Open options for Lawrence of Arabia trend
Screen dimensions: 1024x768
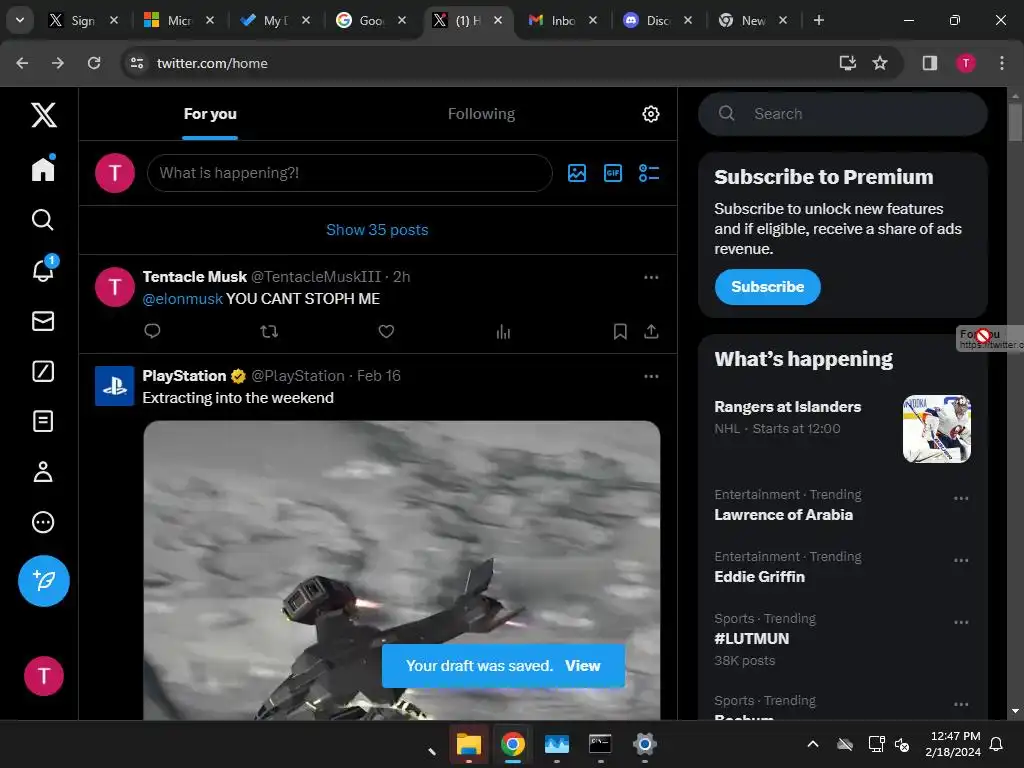coord(961,498)
